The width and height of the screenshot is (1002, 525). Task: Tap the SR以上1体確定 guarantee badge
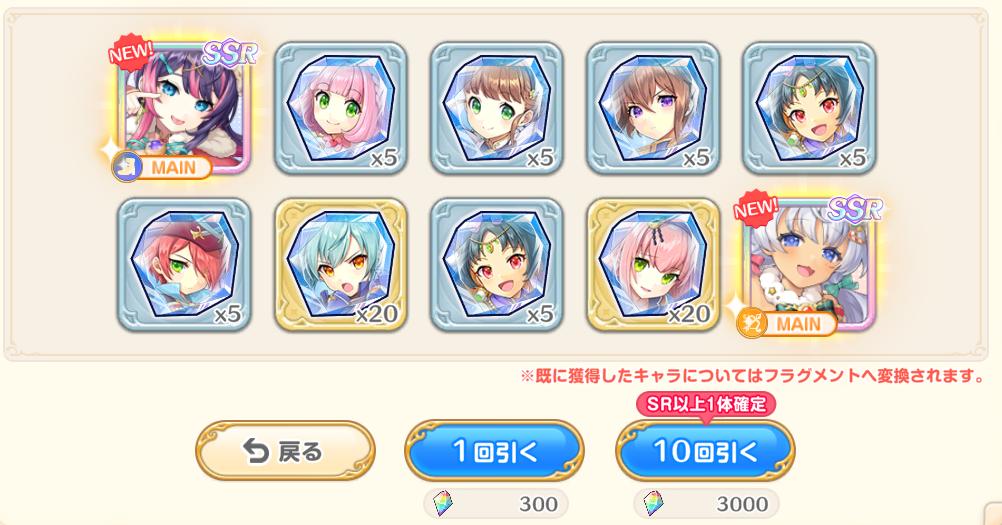pos(705,404)
